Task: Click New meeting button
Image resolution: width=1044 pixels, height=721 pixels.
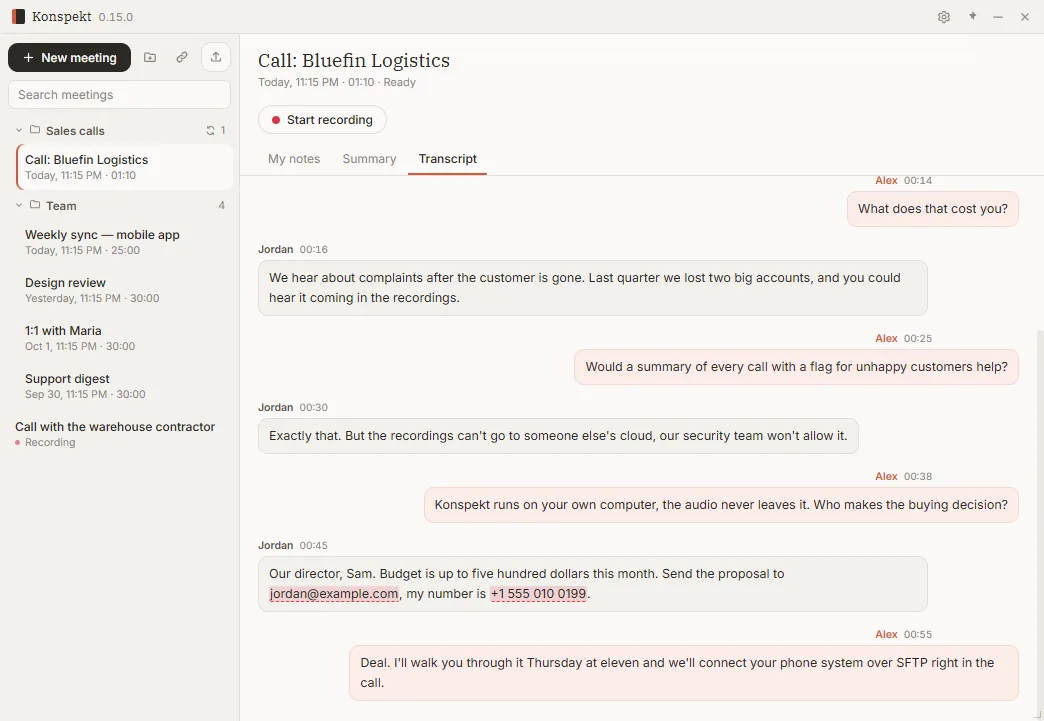Action: coord(69,57)
